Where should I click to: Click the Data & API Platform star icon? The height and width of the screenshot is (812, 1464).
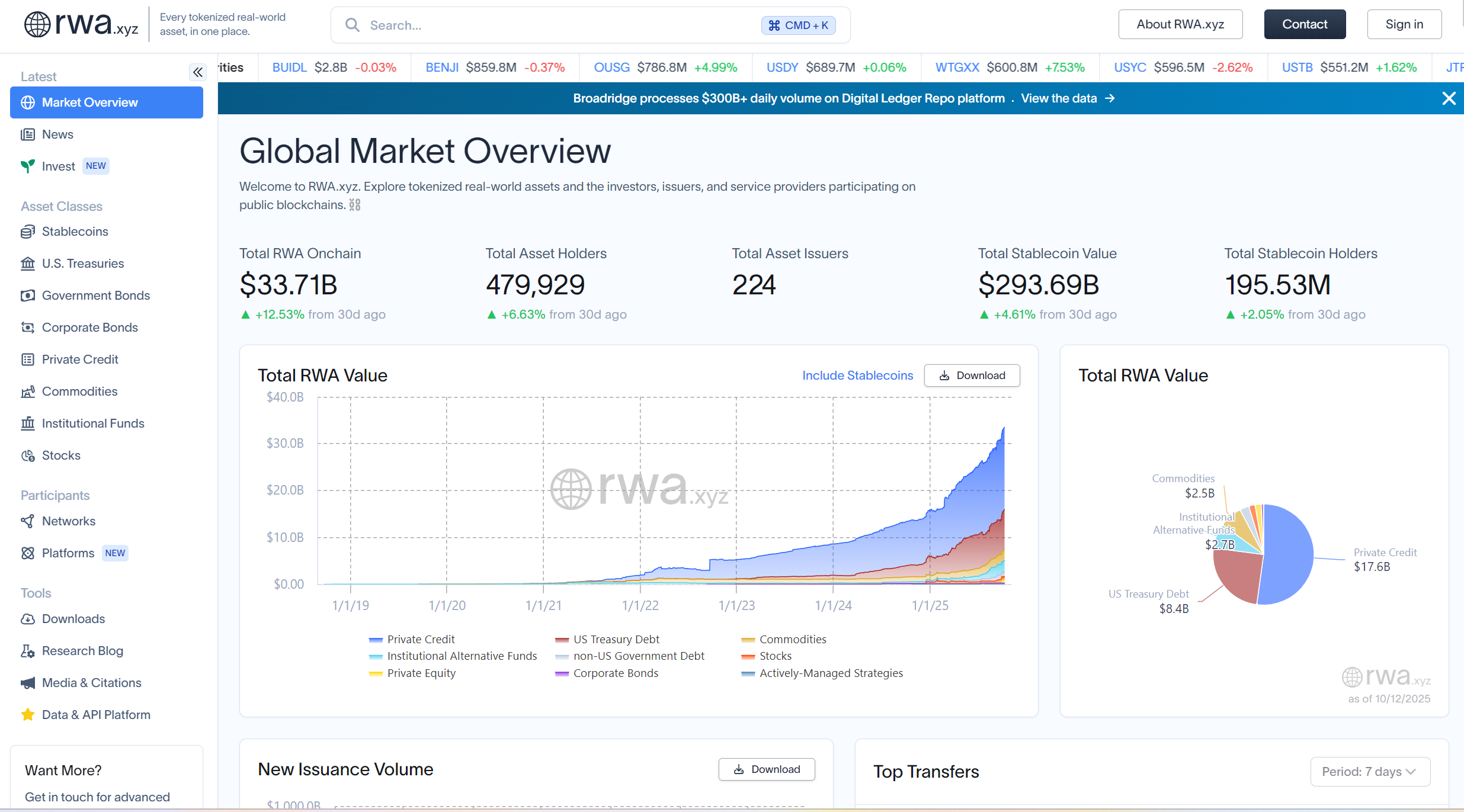(28, 715)
